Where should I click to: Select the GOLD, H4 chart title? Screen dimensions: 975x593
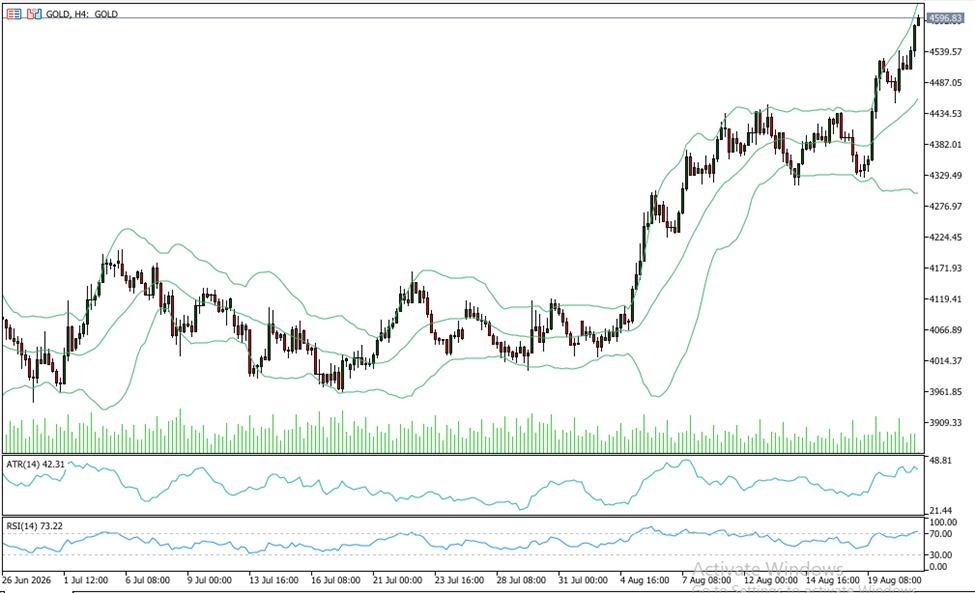click(x=81, y=14)
